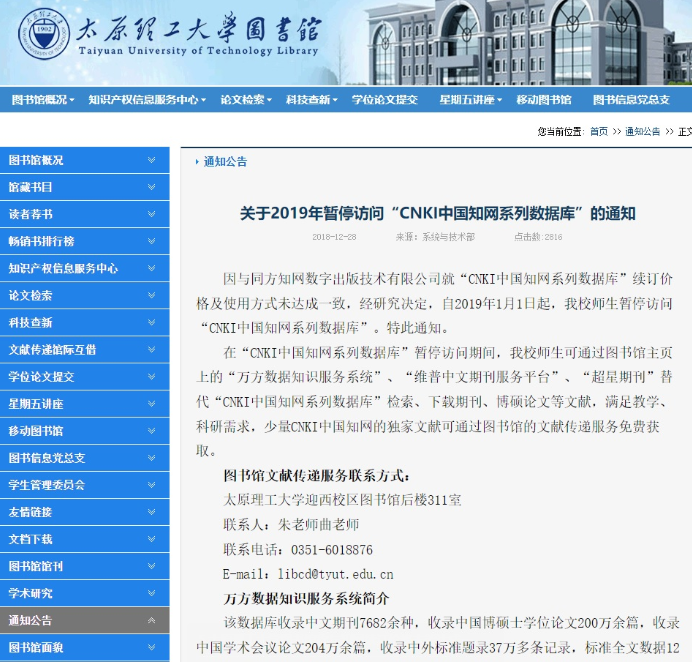Open sidebar item 移动图书馆

pos(84,431)
